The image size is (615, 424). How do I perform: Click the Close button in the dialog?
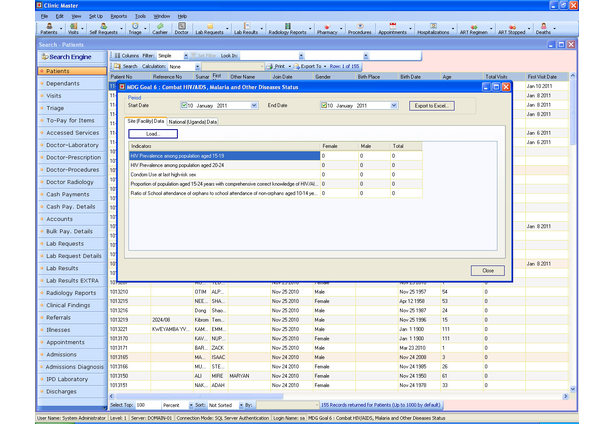(488, 271)
